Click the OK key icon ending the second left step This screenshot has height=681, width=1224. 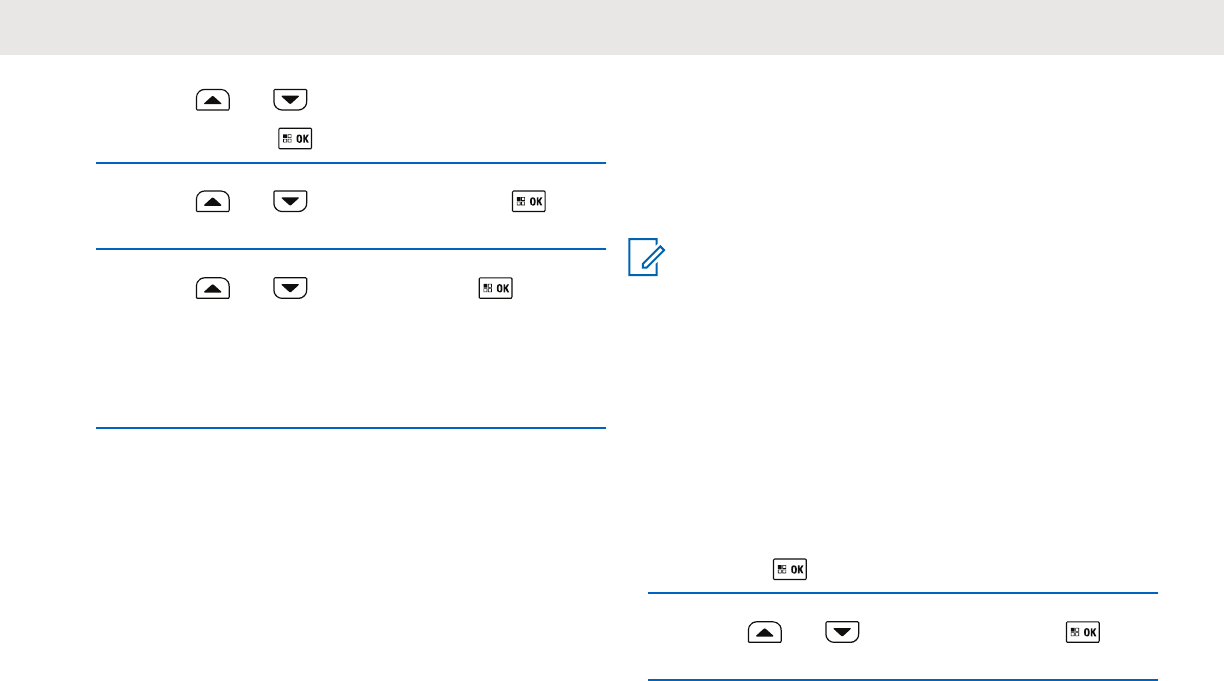529,202
